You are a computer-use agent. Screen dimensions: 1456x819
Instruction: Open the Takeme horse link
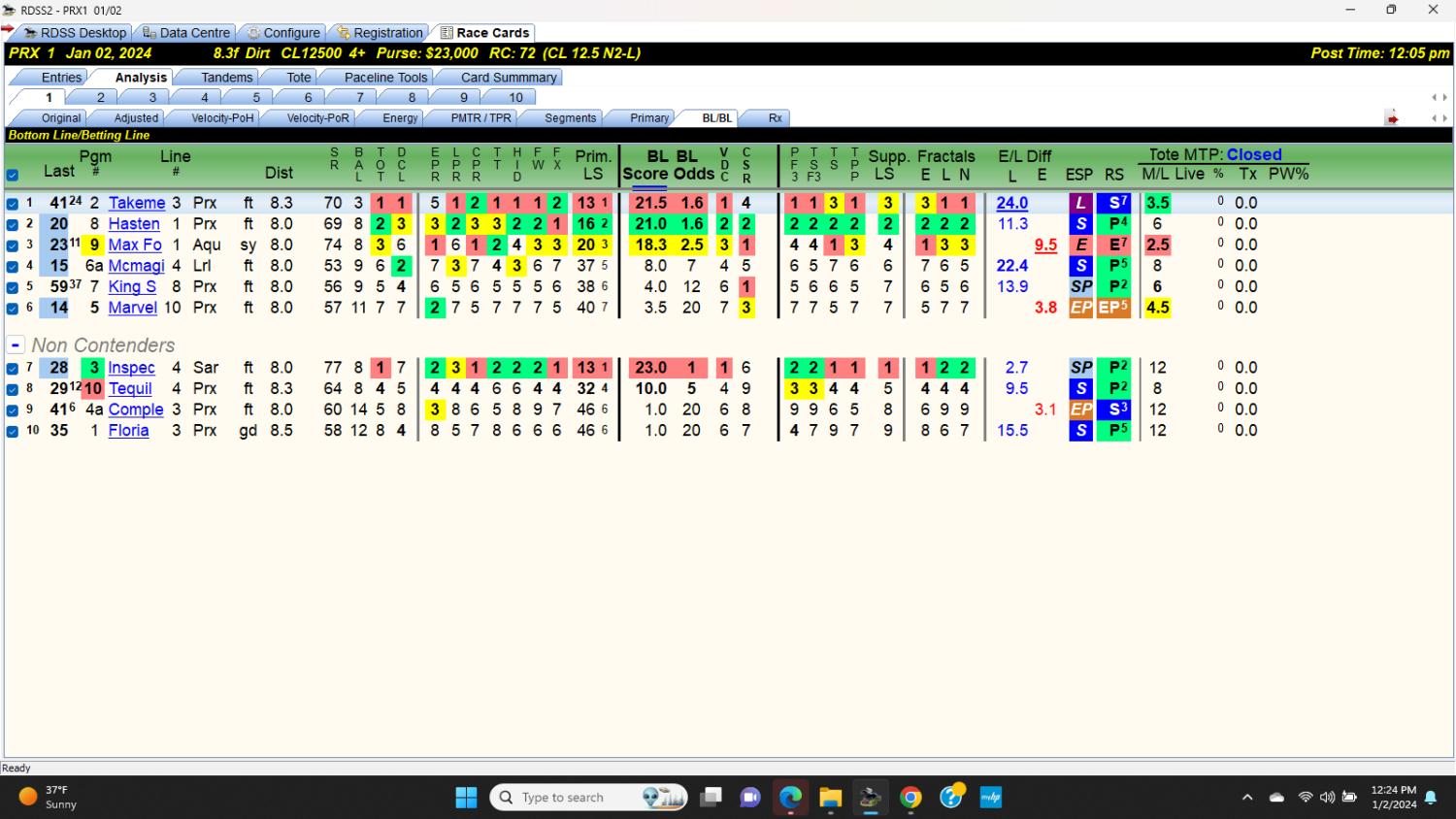coord(137,203)
